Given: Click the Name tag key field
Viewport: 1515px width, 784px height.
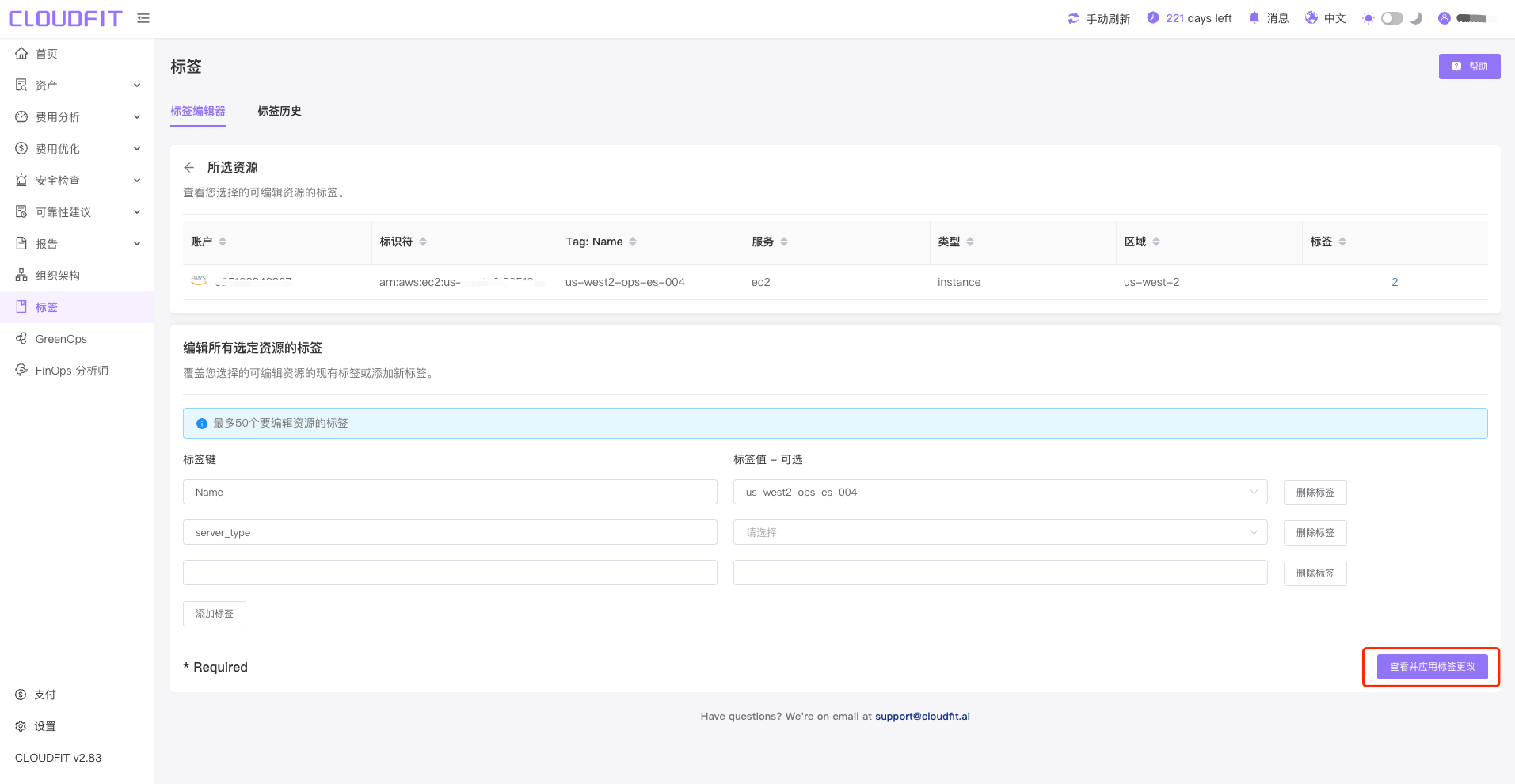Looking at the screenshot, I should (450, 492).
